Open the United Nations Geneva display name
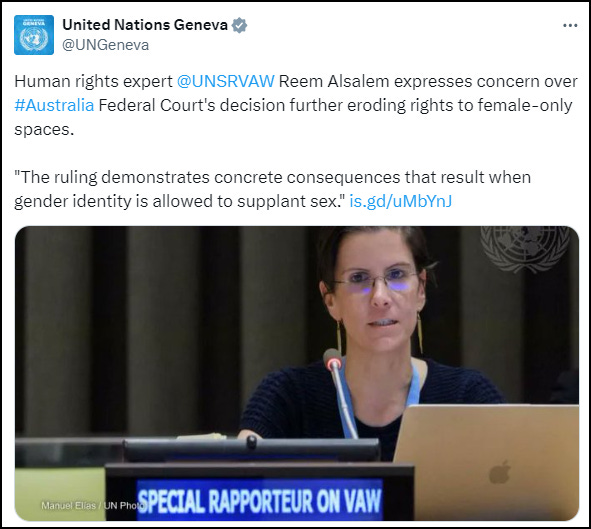The width and height of the screenshot is (591, 529). (x=145, y=25)
